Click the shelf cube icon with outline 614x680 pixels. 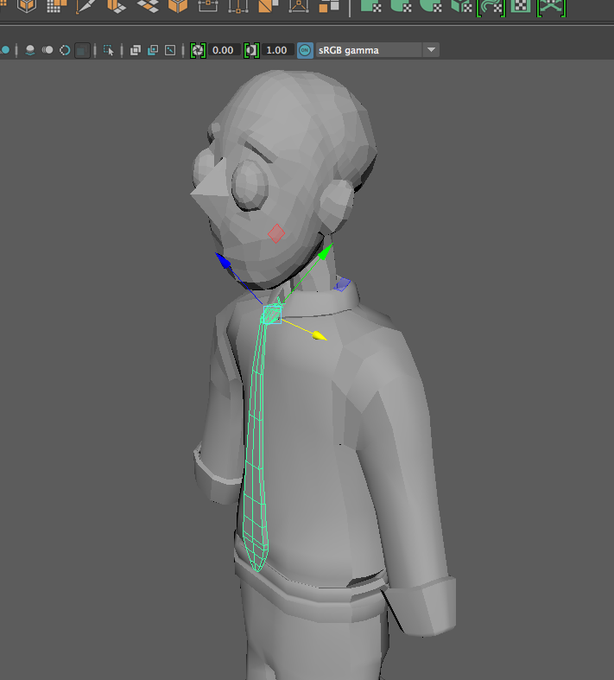point(27,6)
